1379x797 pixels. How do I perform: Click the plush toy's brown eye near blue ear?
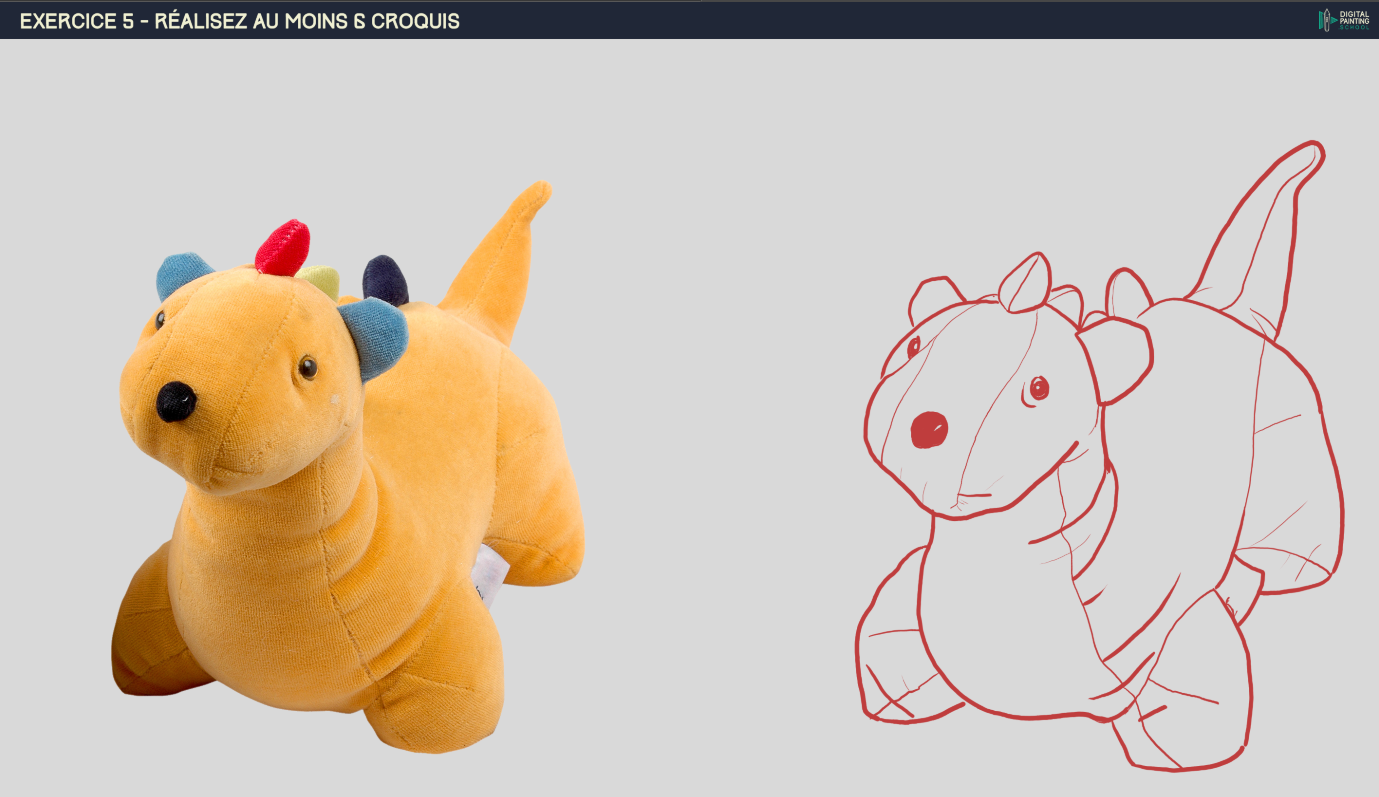(308, 367)
